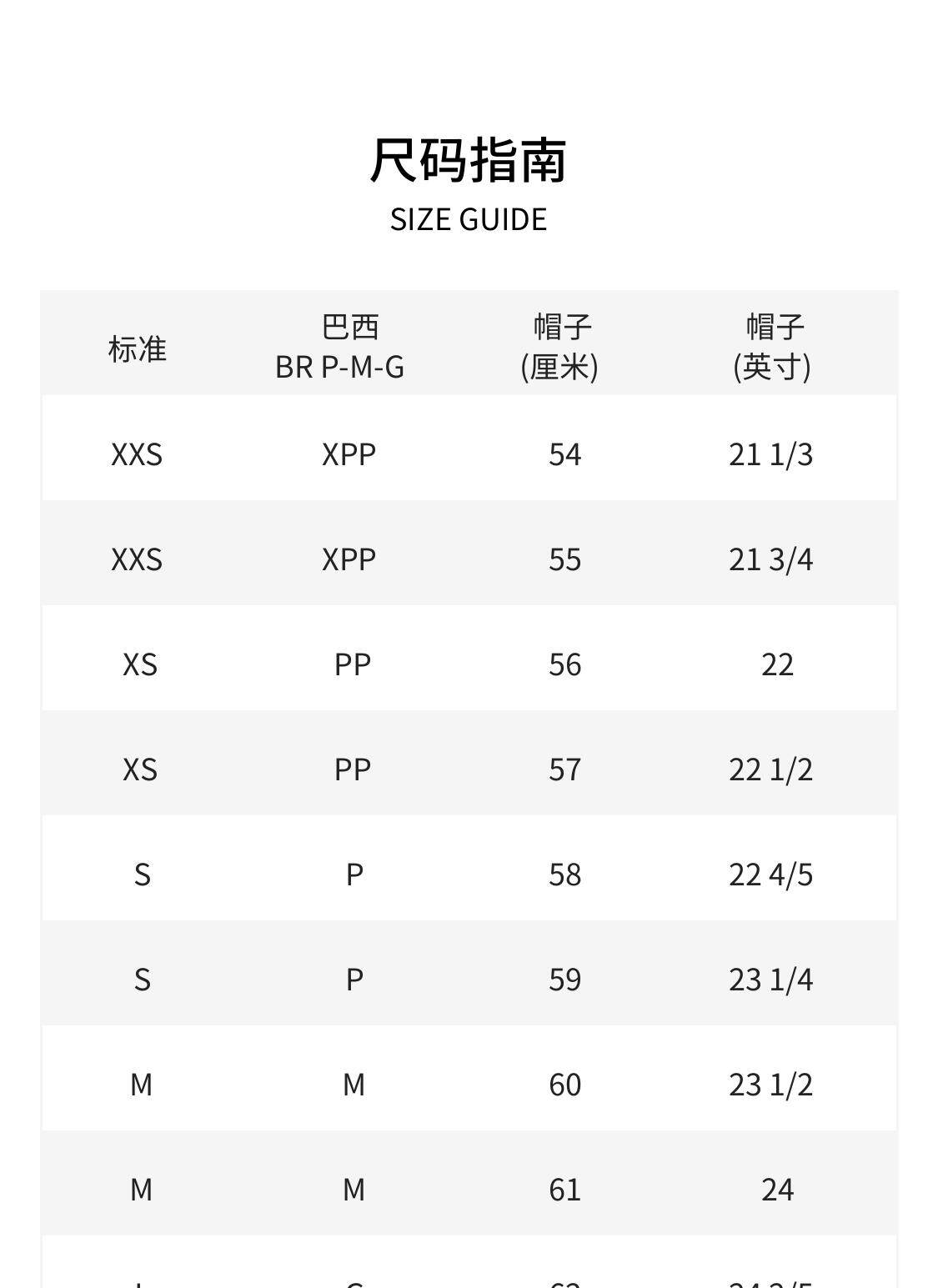938x1288 pixels.
Task: Click the 21 1/3 inch value
Action: (x=770, y=454)
